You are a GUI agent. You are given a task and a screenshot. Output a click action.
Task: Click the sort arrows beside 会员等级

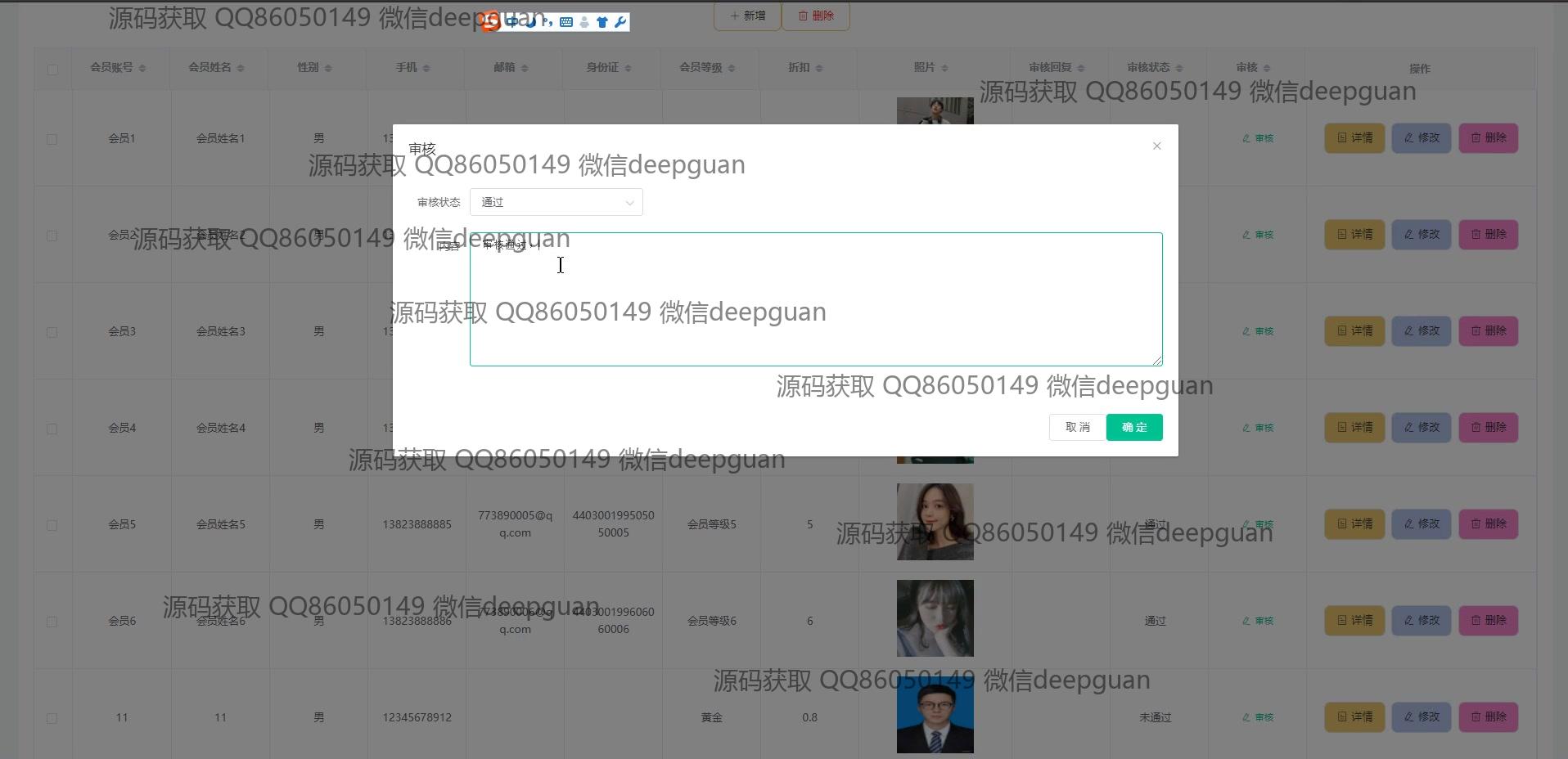pyautogui.click(x=732, y=68)
